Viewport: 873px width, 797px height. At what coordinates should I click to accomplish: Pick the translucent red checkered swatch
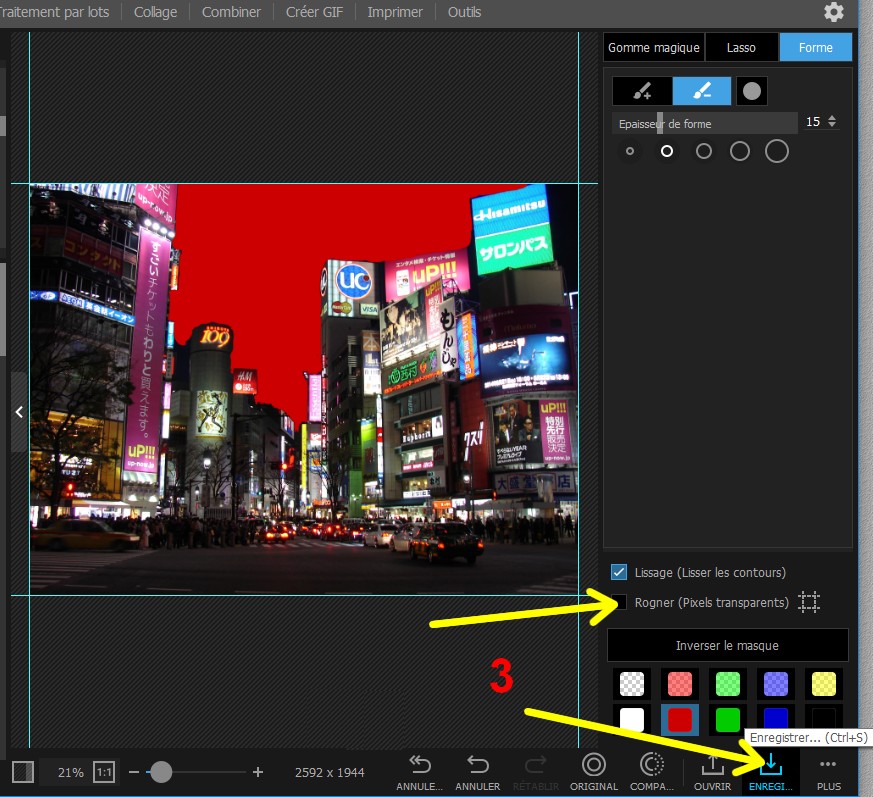(679, 684)
